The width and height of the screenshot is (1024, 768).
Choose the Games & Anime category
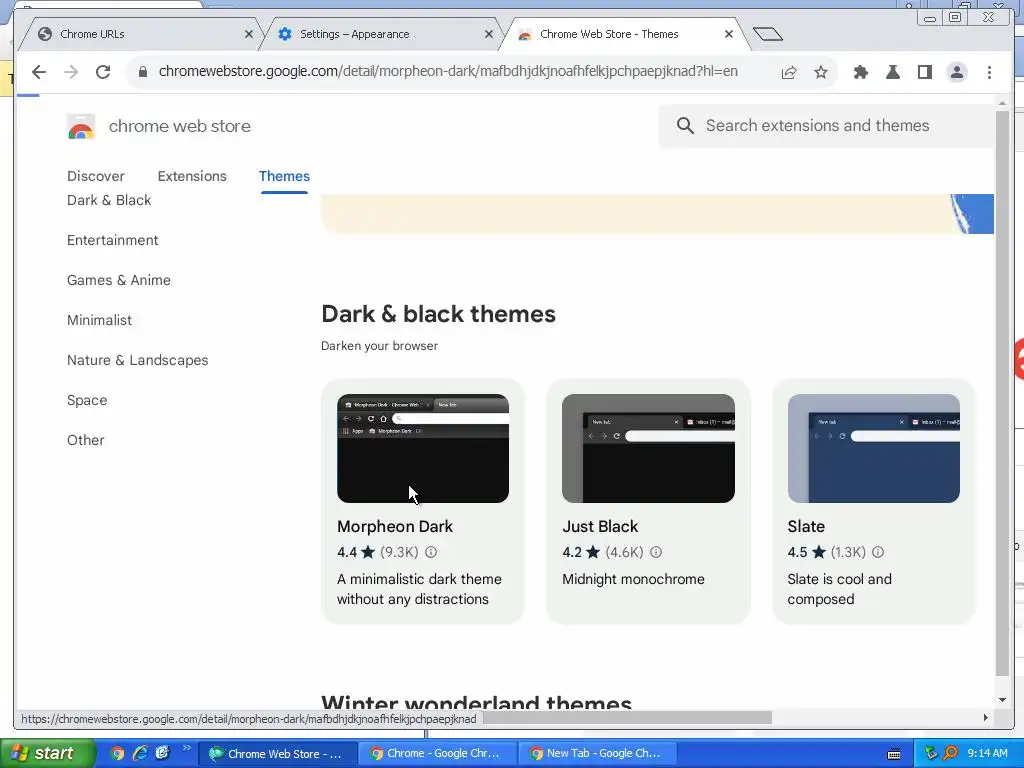click(x=119, y=280)
